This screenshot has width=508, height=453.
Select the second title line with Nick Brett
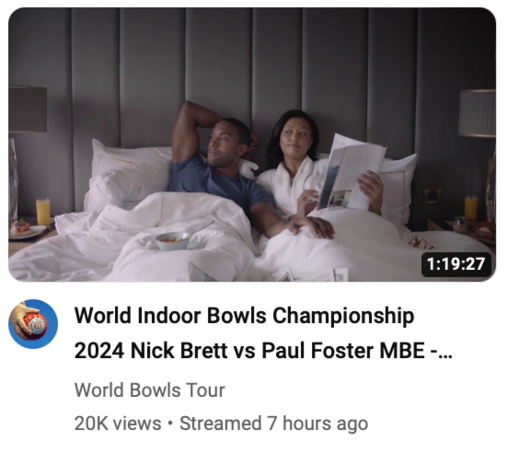click(x=263, y=351)
